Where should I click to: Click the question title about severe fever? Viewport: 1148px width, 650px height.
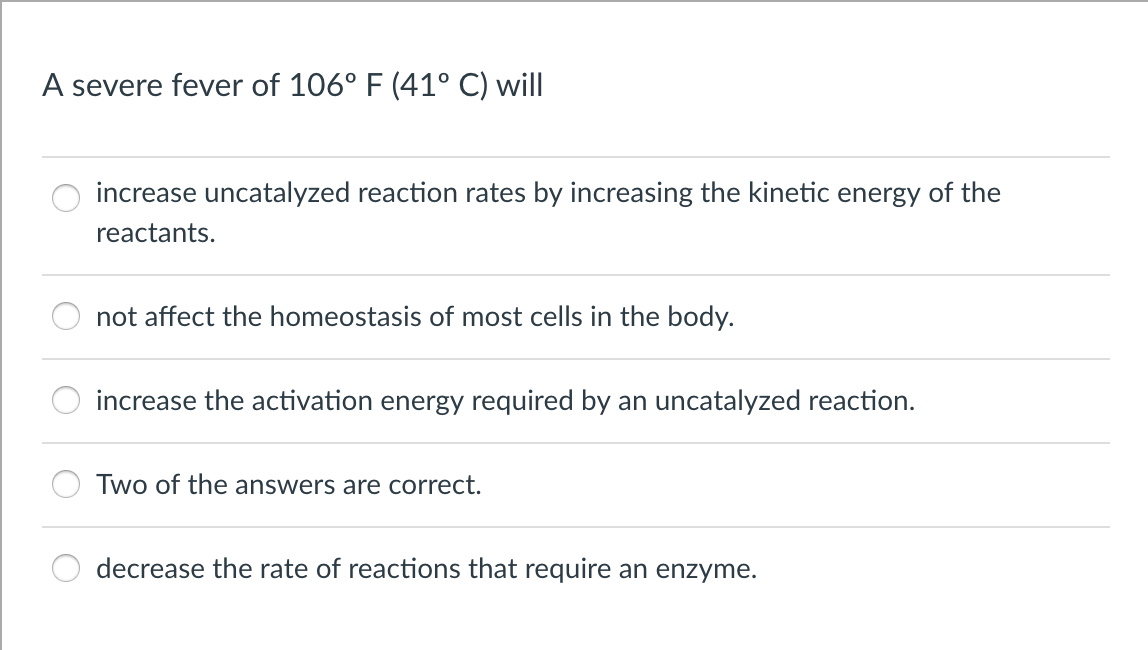292,85
